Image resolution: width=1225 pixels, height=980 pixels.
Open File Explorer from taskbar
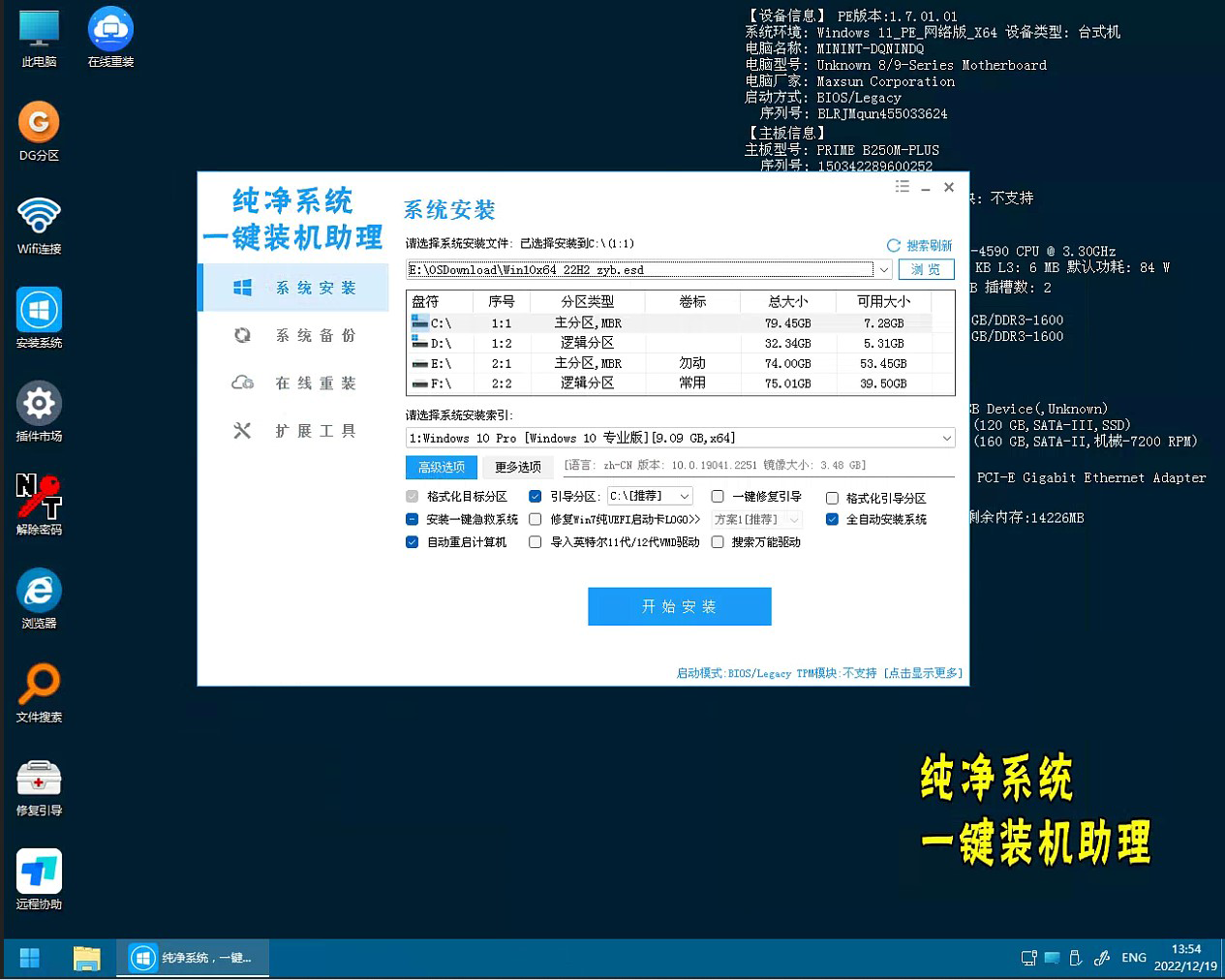87,958
